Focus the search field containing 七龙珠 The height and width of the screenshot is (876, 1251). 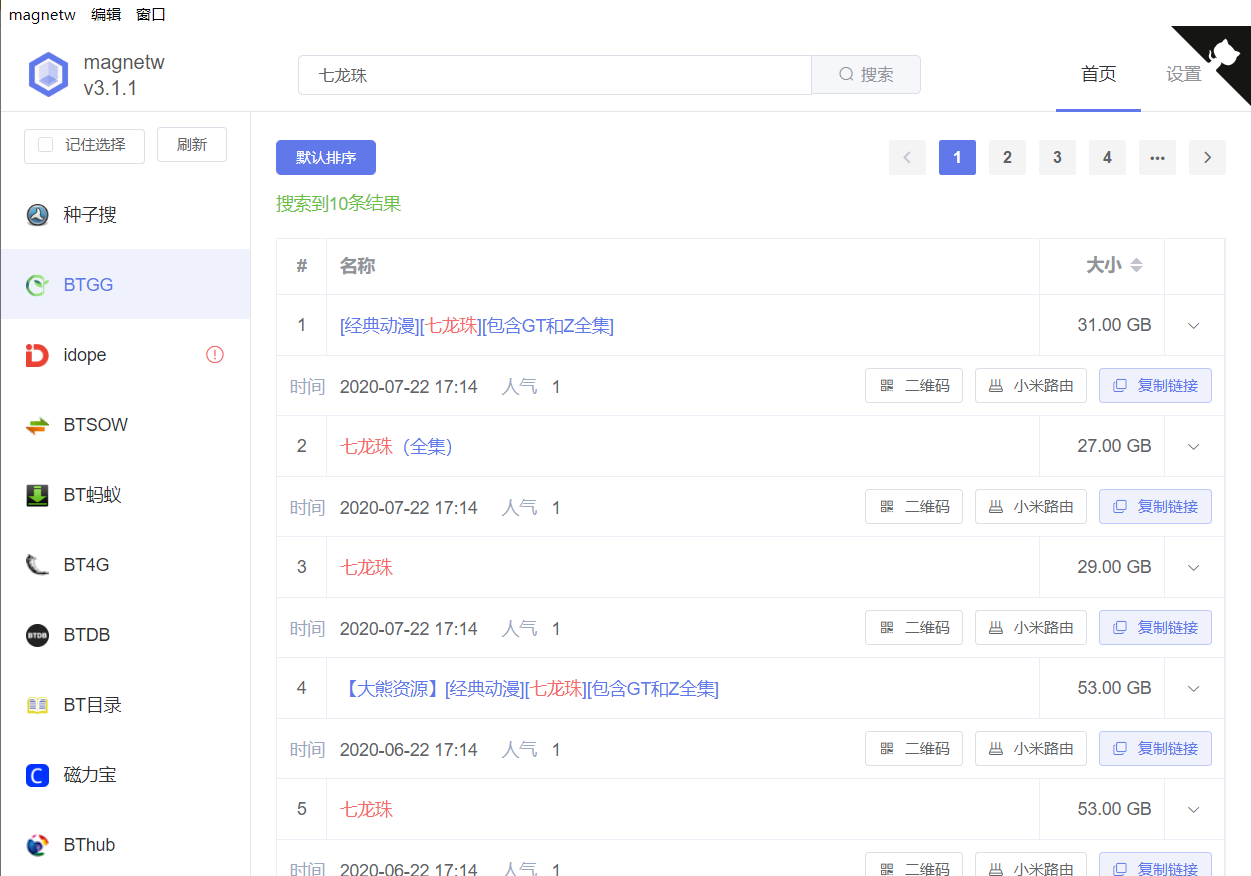click(x=555, y=75)
